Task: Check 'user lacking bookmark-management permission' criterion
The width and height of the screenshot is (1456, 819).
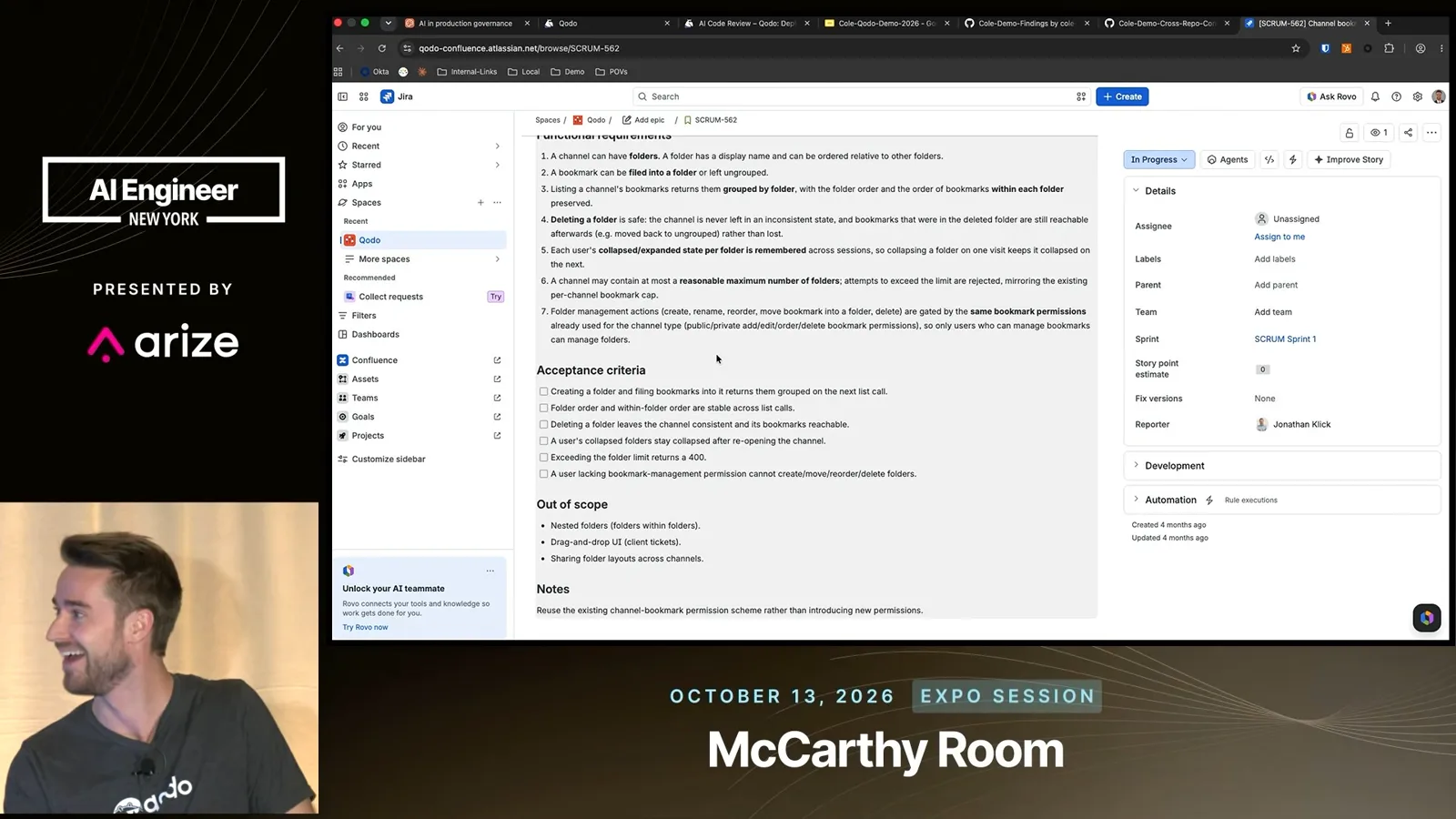Action: pyautogui.click(x=543, y=474)
